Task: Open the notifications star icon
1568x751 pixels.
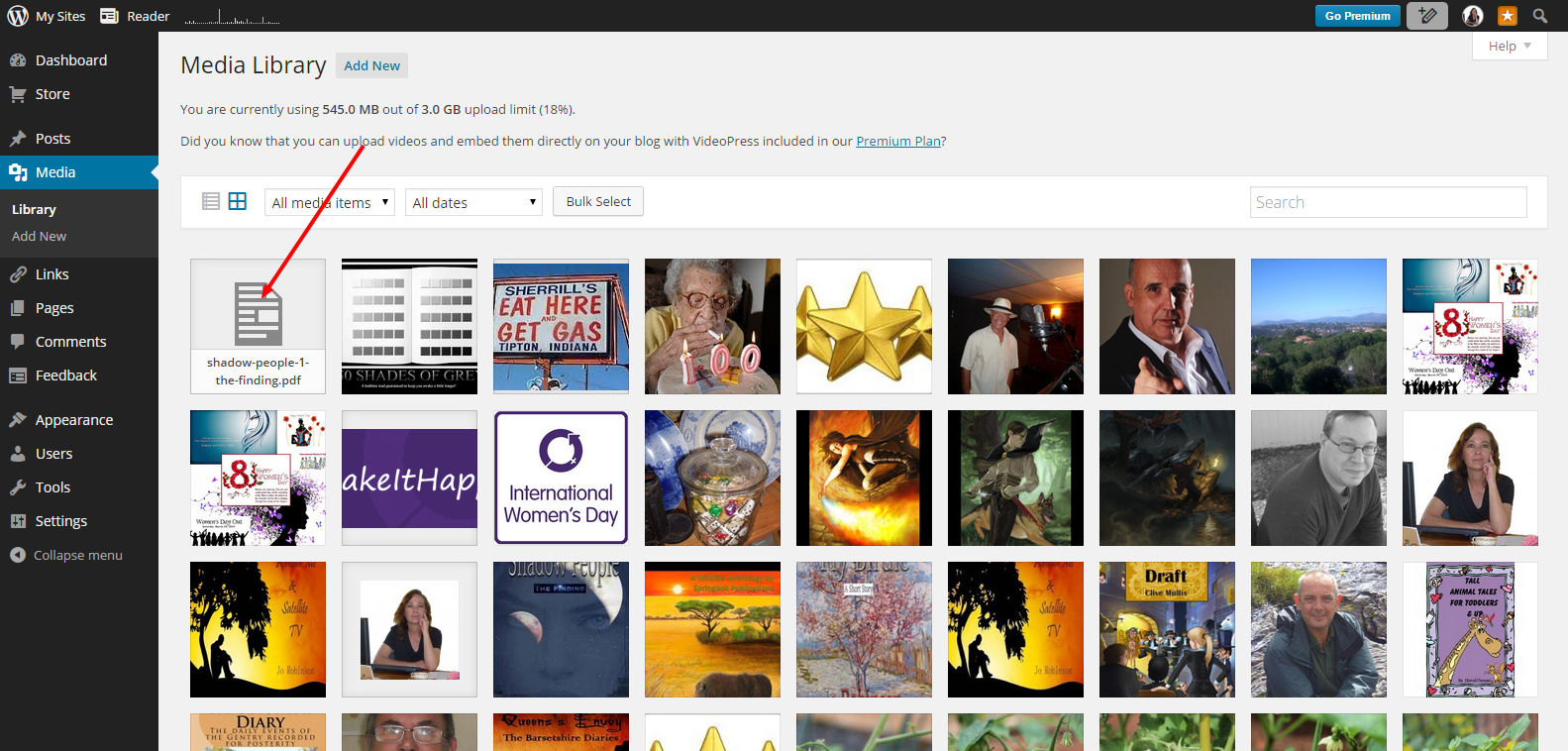Action: pyautogui.click(x=1507, y=16)
